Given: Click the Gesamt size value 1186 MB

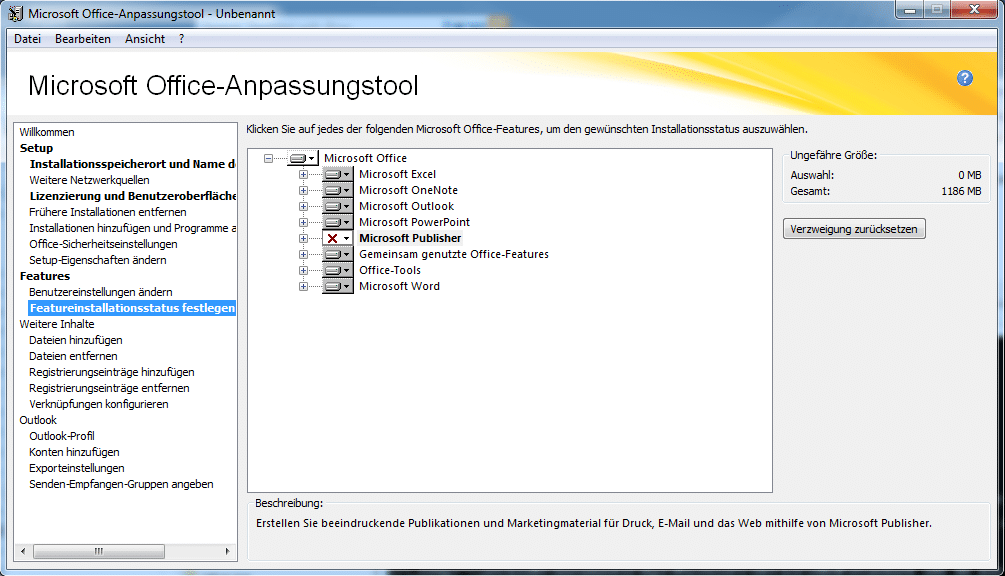Looking at the screenshot, I should coord(961,191).
